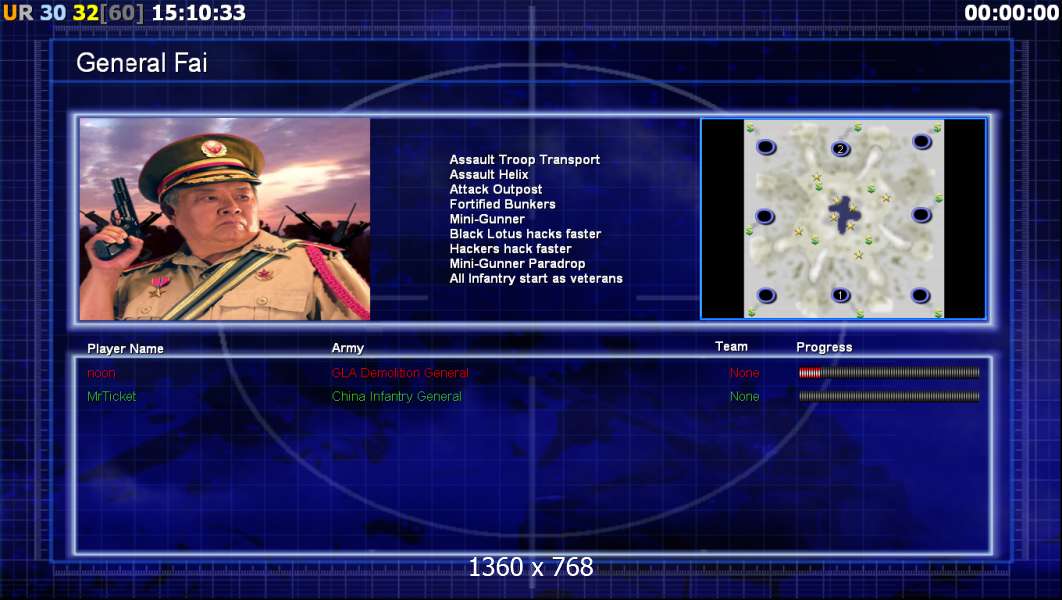Click the 'Army' column header
The height and width of the screenshot is (600, 1062).
(347, 348)
